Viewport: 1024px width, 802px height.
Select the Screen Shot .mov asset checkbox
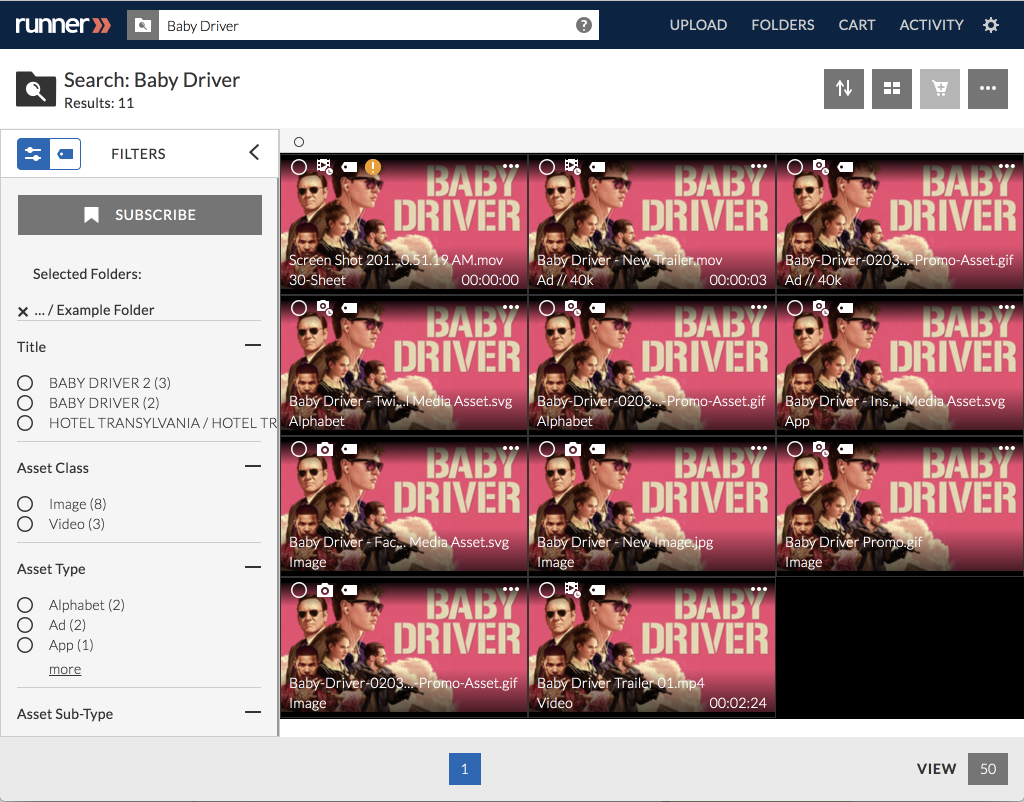[x=299, y=167]
